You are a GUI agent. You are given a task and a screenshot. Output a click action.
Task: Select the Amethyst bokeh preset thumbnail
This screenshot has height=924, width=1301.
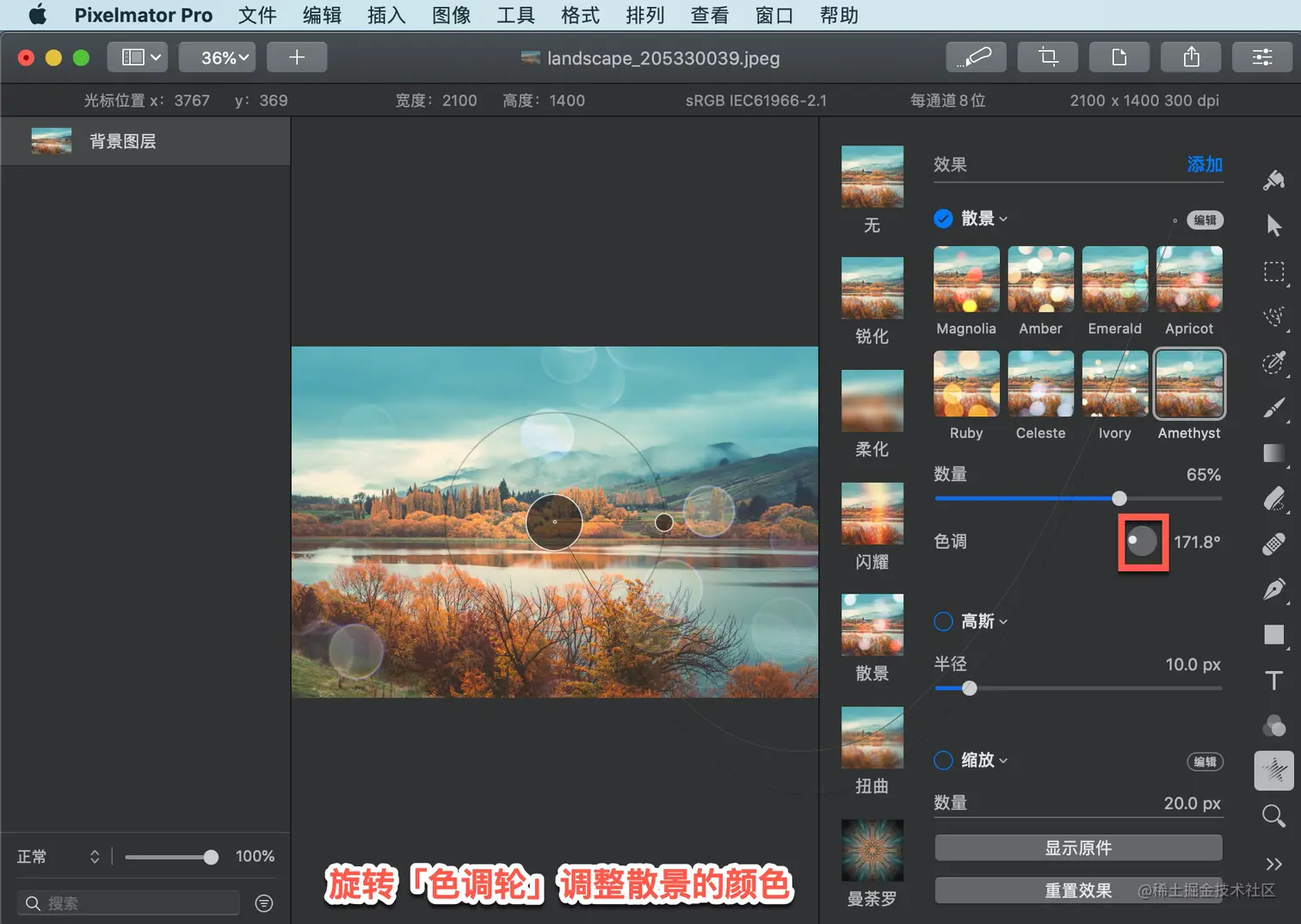tap(1189, 383)
